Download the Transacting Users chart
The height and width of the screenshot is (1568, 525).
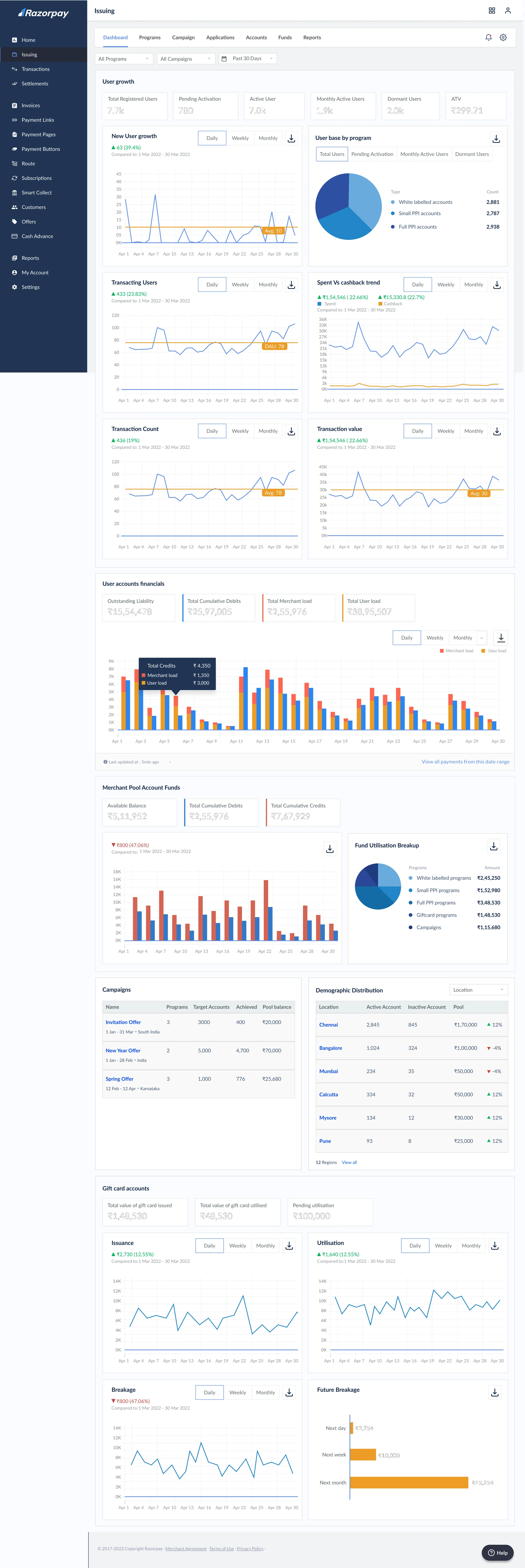click(291, 285)
